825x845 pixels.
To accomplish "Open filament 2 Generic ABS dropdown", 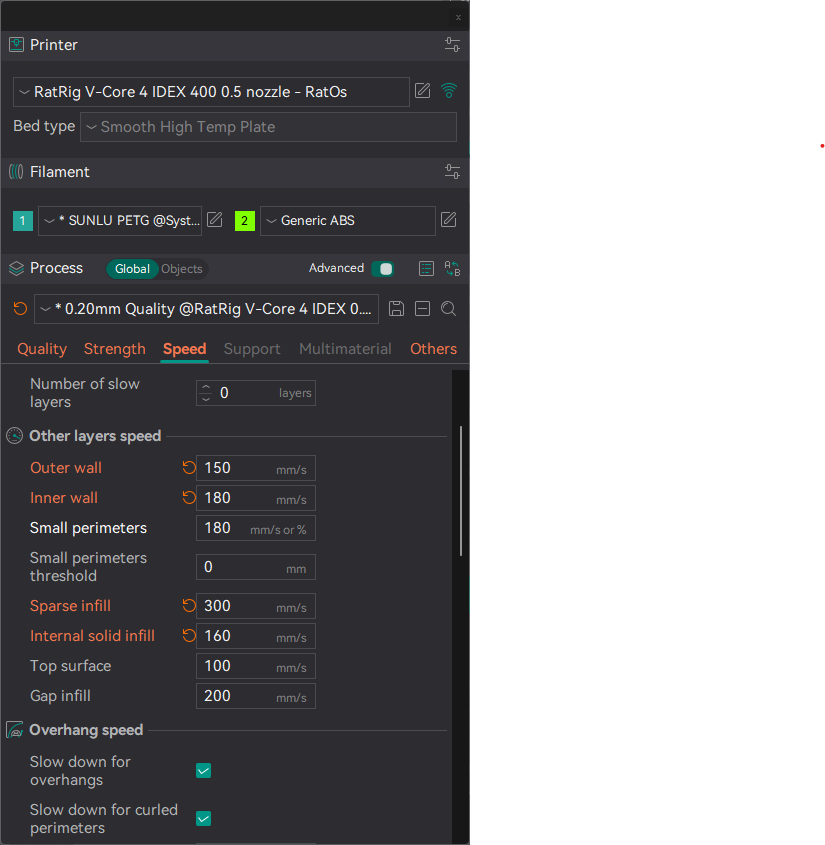I will pos(348,221).
